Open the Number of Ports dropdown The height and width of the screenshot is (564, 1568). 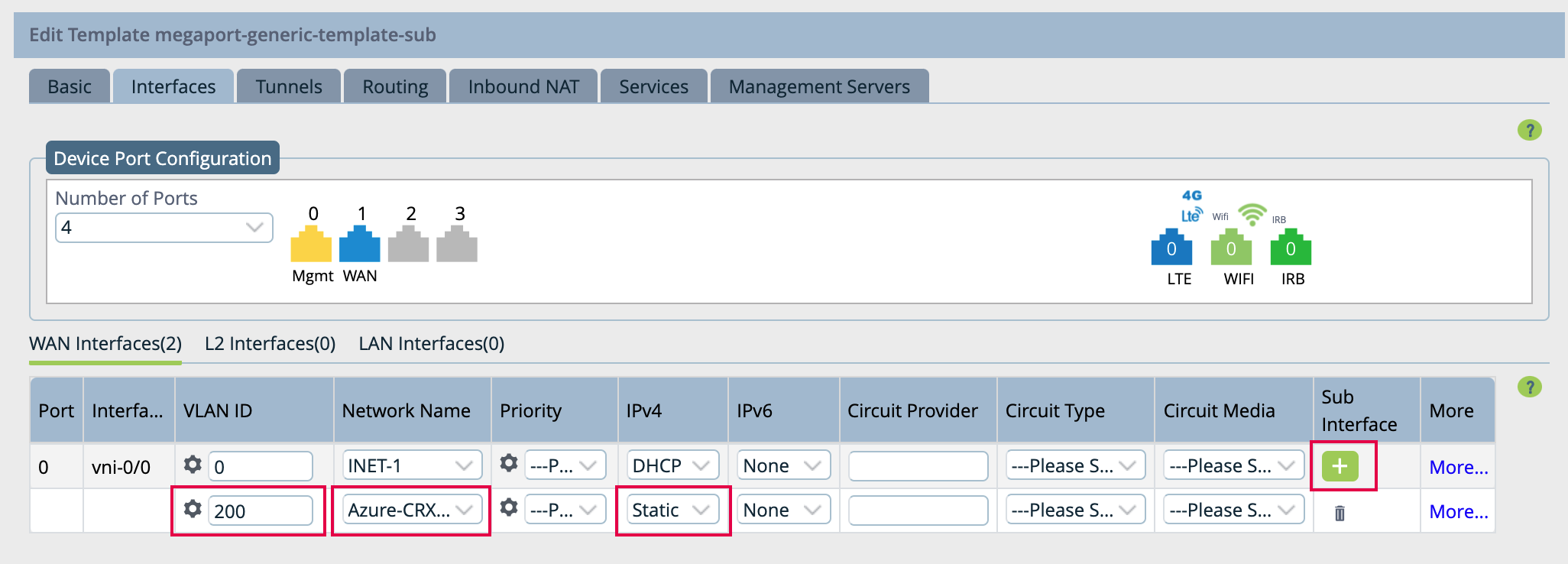click(164, 228)
